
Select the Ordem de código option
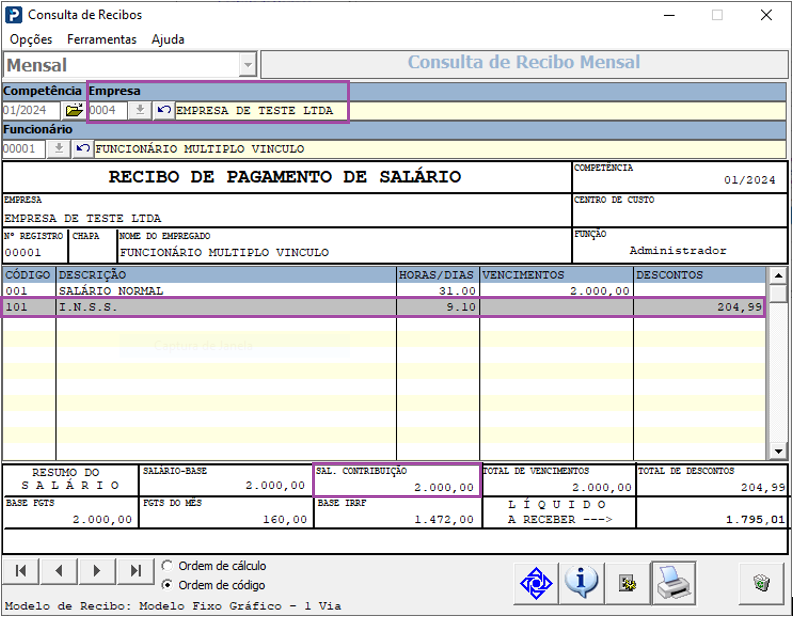coord(213,585)
